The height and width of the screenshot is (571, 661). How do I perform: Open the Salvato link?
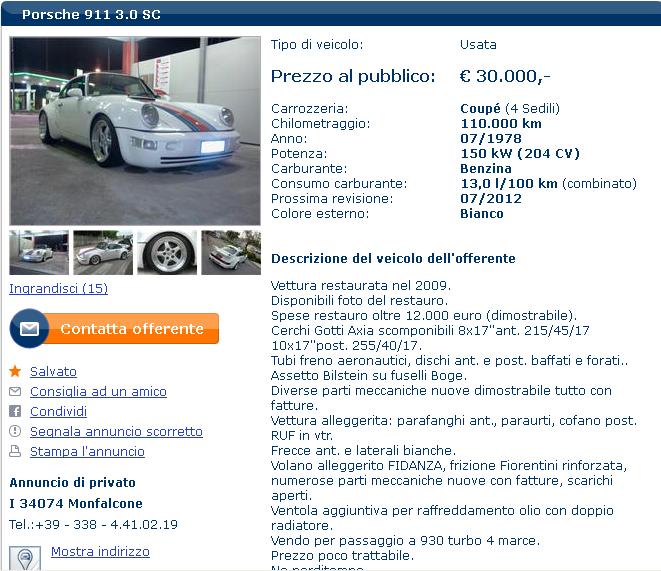point(53,371)
